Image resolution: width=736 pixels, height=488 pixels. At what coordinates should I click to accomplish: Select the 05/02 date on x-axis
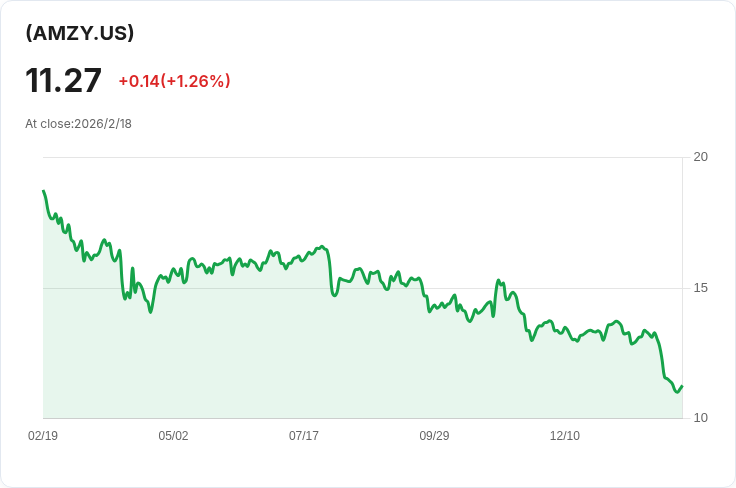173,436
